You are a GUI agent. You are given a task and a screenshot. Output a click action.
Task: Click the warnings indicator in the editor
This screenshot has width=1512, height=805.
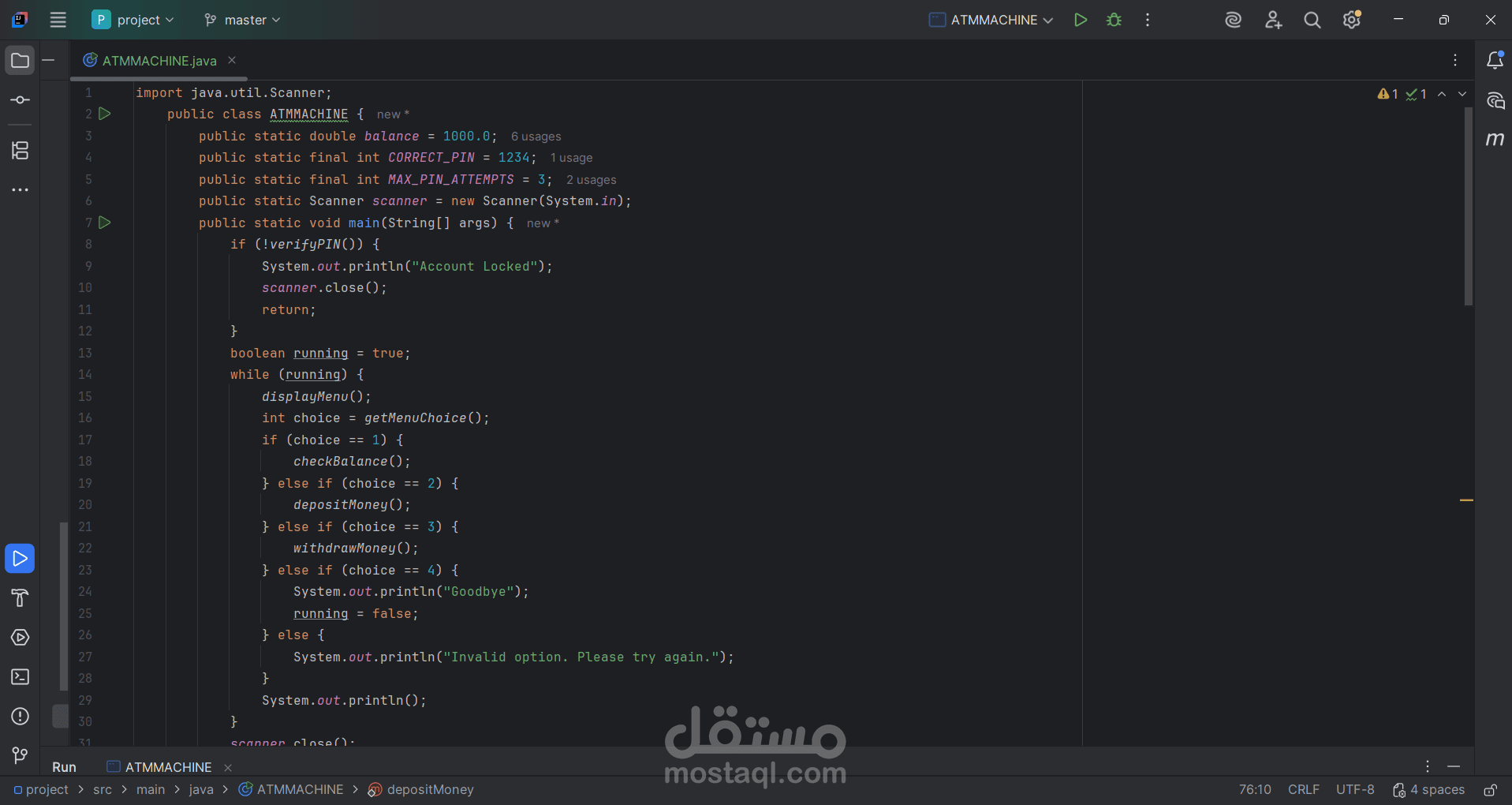[x=1387, y=94]
